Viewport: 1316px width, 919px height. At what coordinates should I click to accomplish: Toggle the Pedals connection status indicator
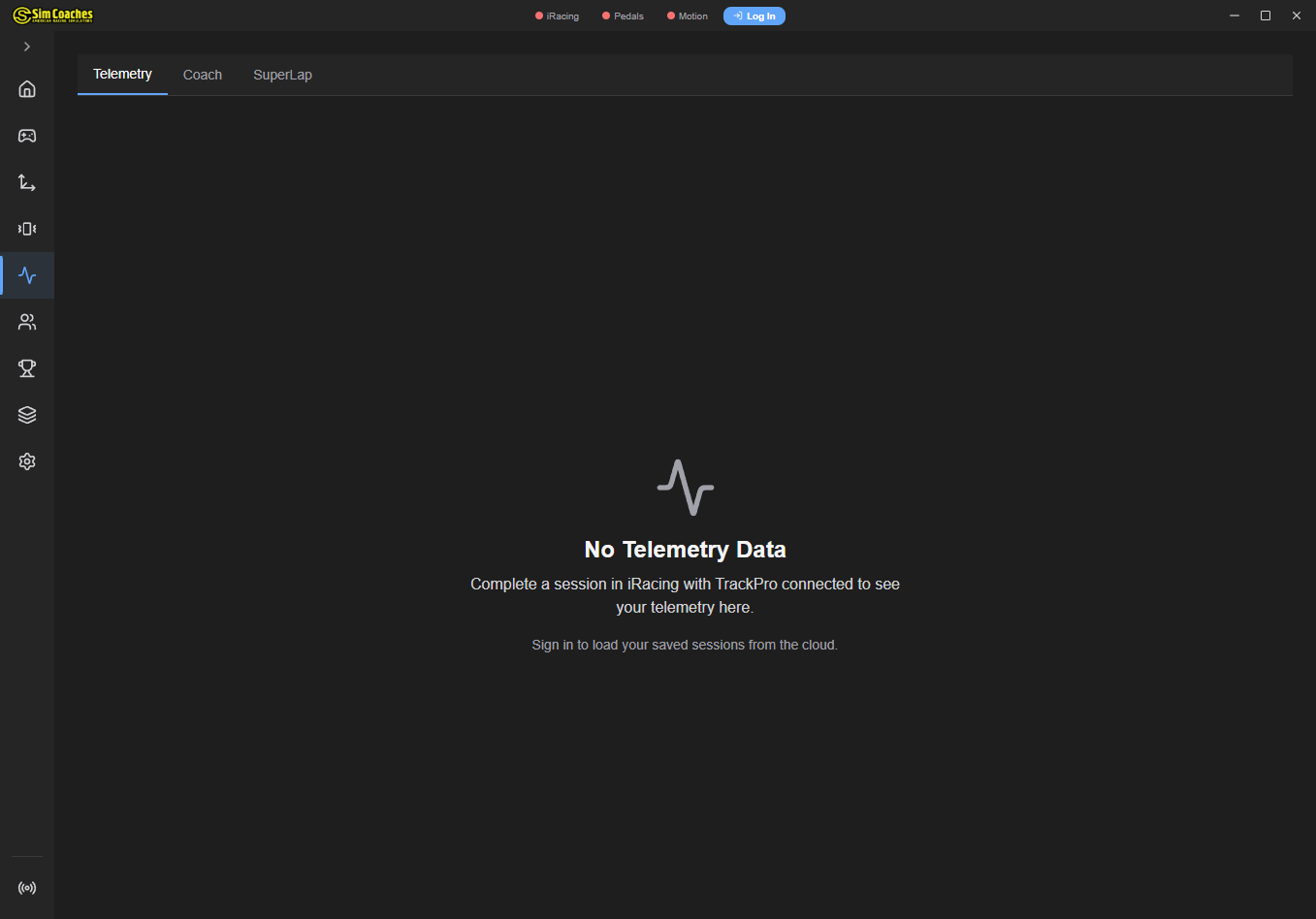point(622,16)
